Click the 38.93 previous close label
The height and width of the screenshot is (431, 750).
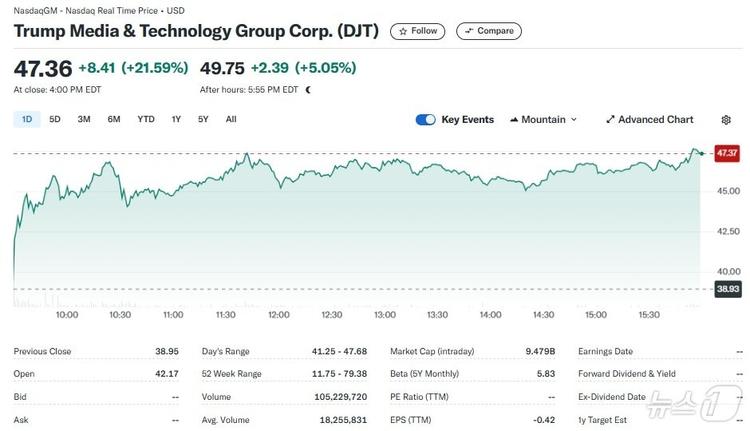(727, 289)
